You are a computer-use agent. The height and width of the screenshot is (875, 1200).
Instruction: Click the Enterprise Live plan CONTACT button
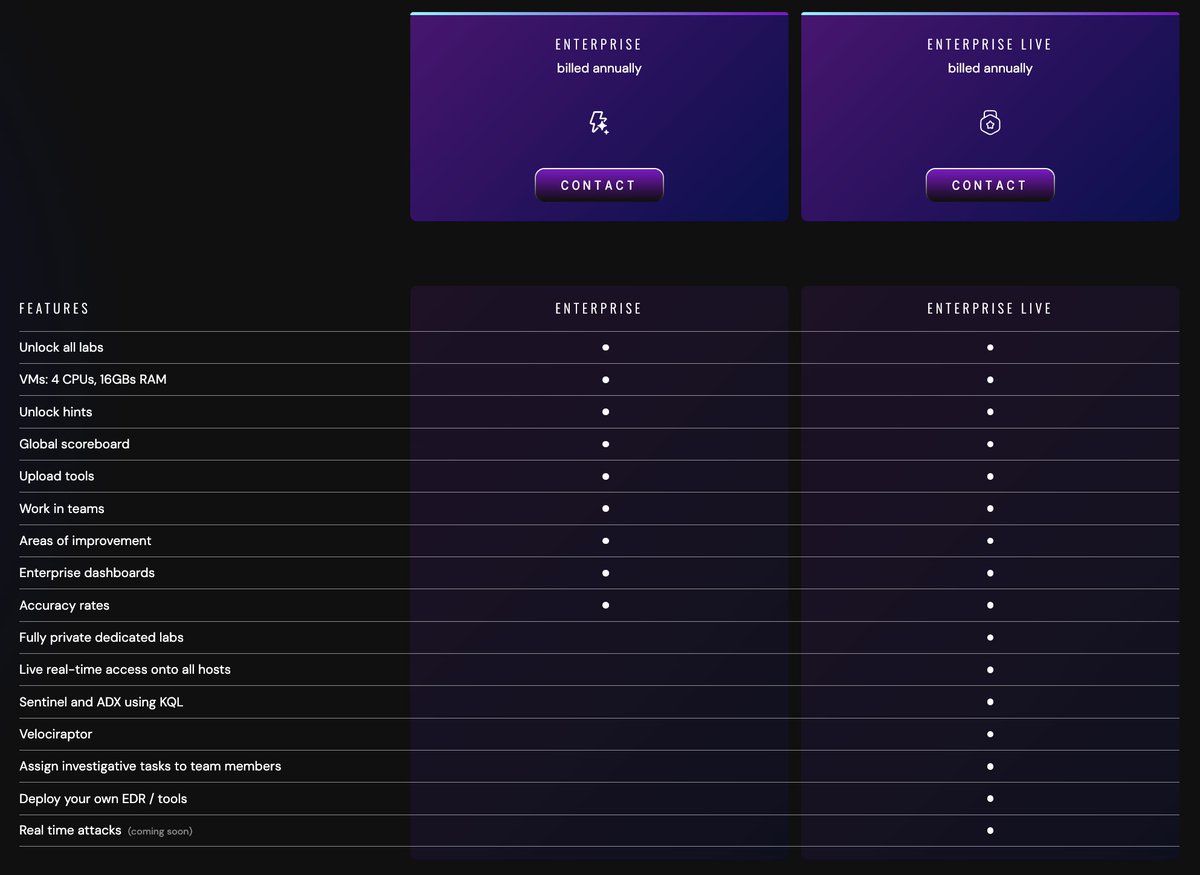990,185
